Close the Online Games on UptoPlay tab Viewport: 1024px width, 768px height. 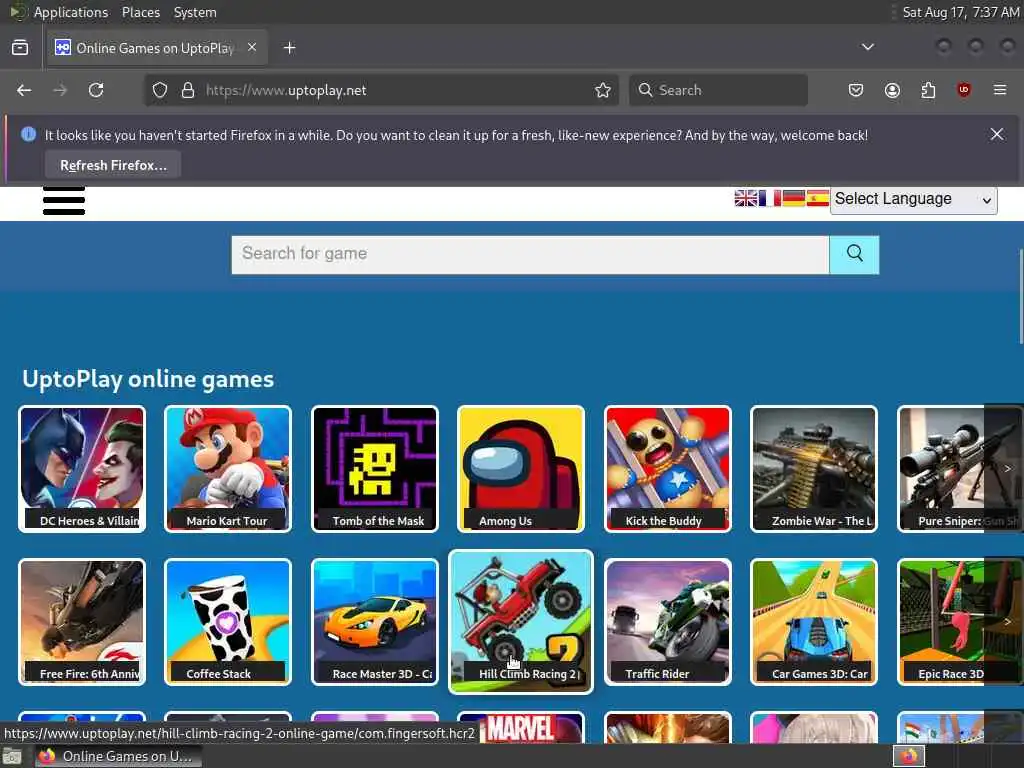[252, 48]
